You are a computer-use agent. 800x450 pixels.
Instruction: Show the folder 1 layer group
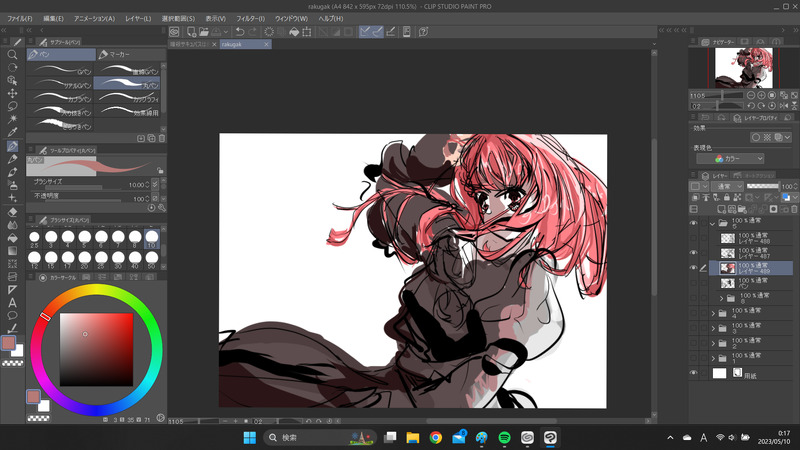tap(693, 358)
